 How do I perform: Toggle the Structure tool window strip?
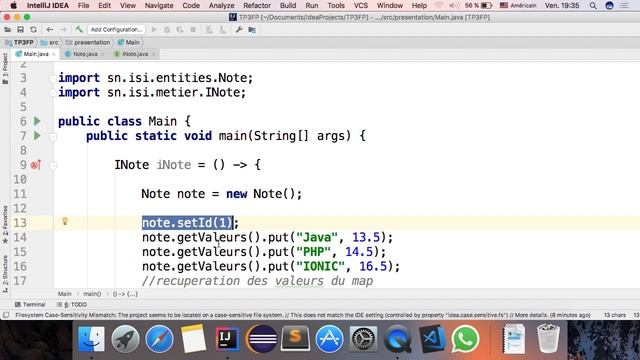pyautogui.click(x=5, y=274)
